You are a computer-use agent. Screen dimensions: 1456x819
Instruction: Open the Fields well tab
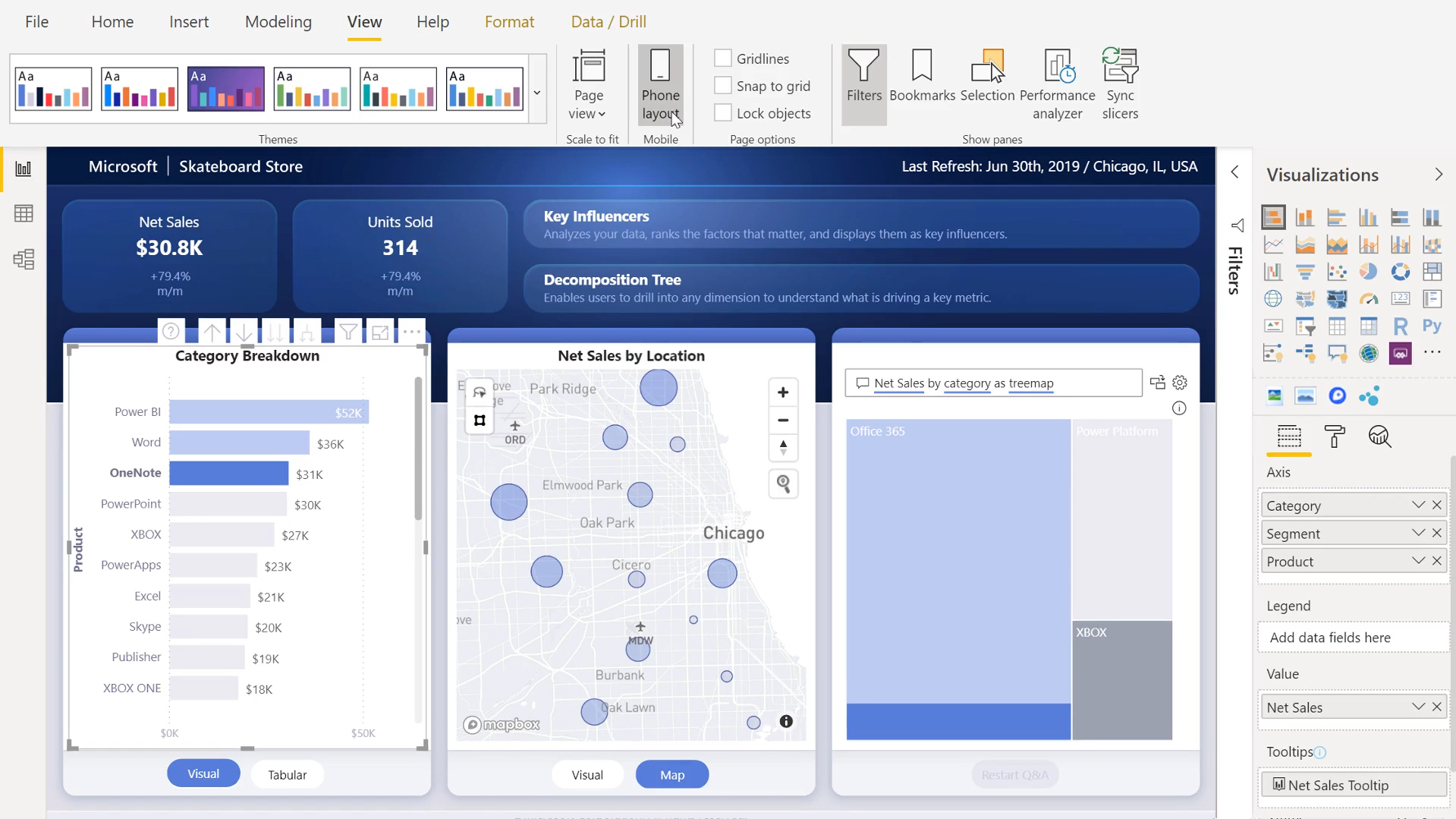coord(1289,436)
